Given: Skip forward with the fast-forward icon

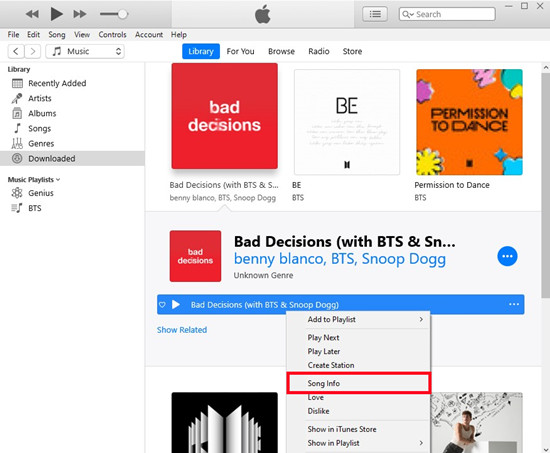Looking at the screenshot, I should 80,14.
